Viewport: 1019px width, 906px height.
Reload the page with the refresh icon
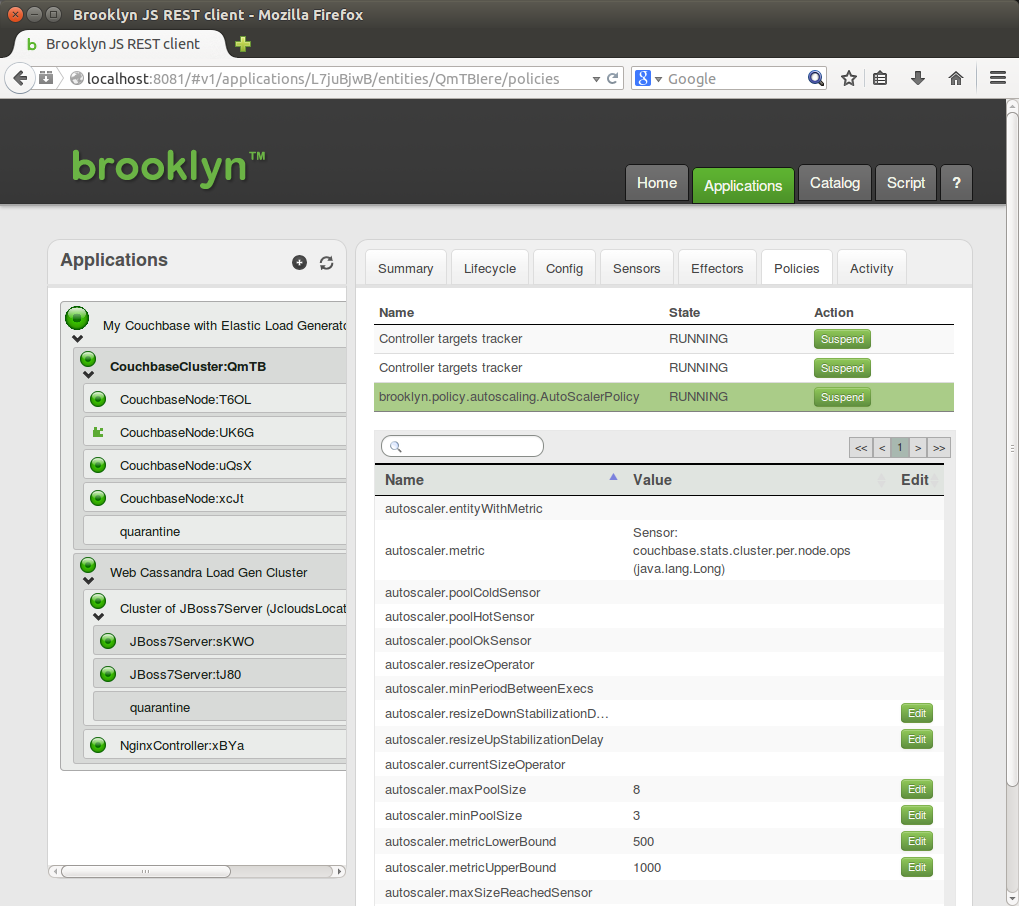(x=612, y=79)
